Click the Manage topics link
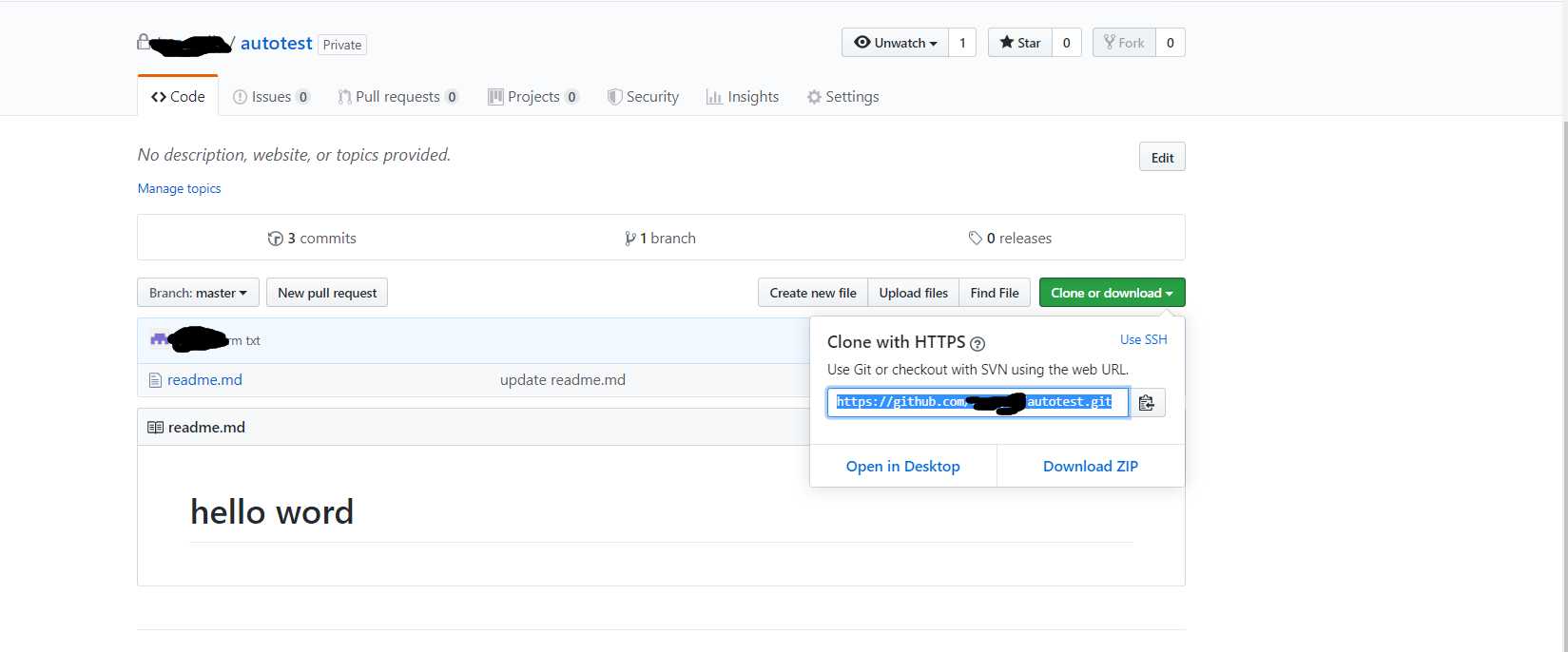The height and width of the screenshot is (652, 1568). tap(179, 188)
